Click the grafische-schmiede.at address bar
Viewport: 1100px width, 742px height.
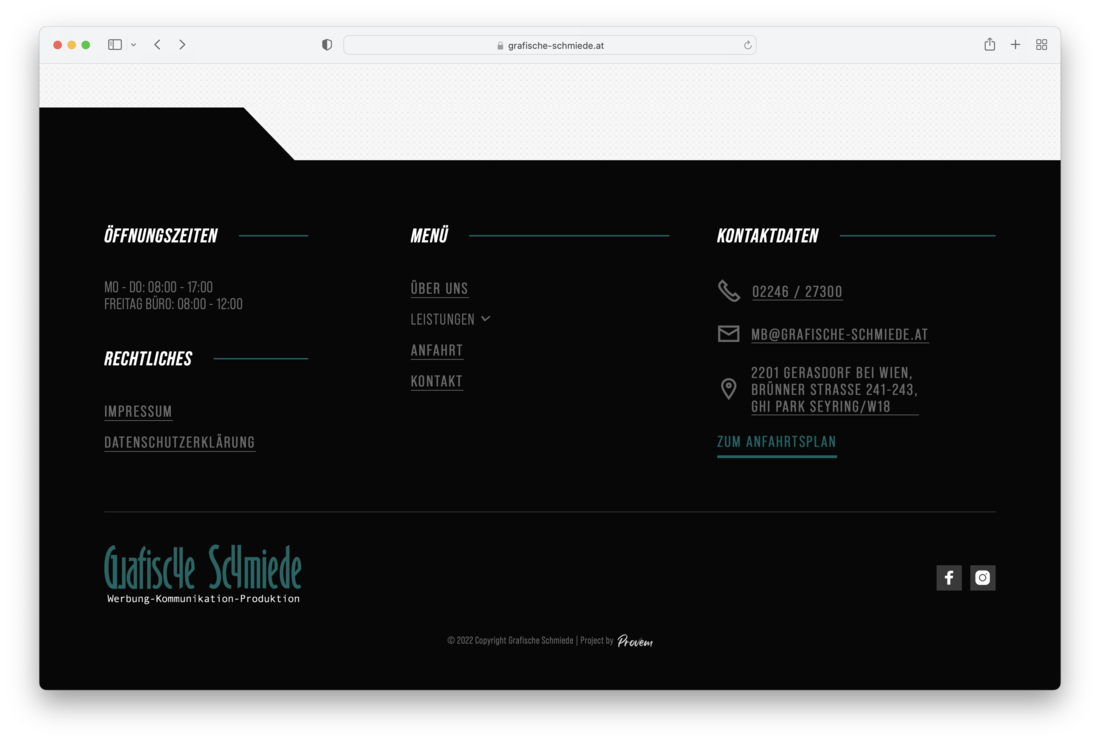[x=550, y=45]
